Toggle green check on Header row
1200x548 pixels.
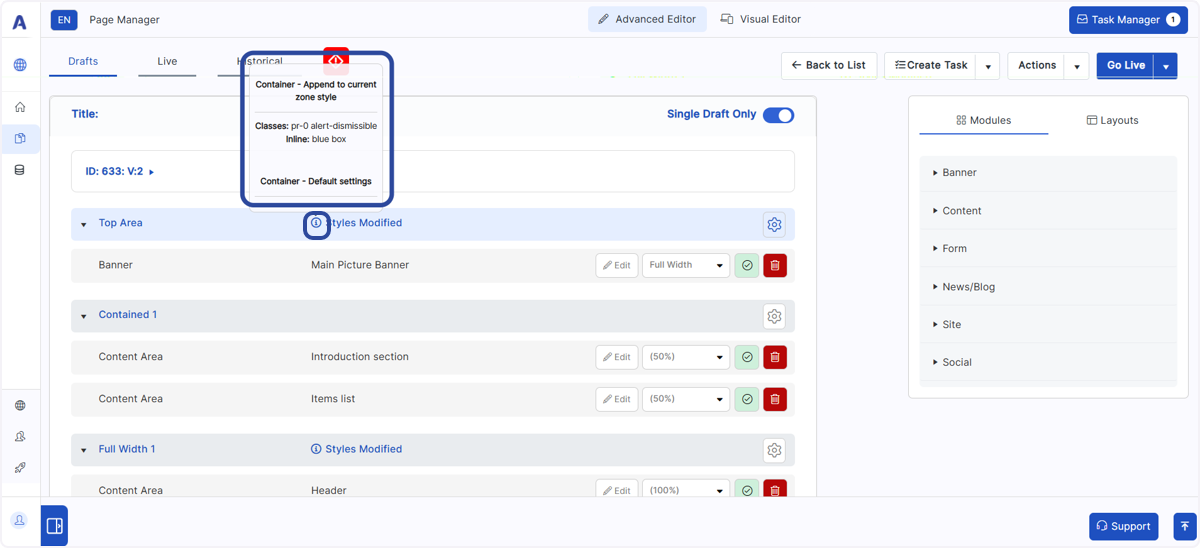[747, 489]
